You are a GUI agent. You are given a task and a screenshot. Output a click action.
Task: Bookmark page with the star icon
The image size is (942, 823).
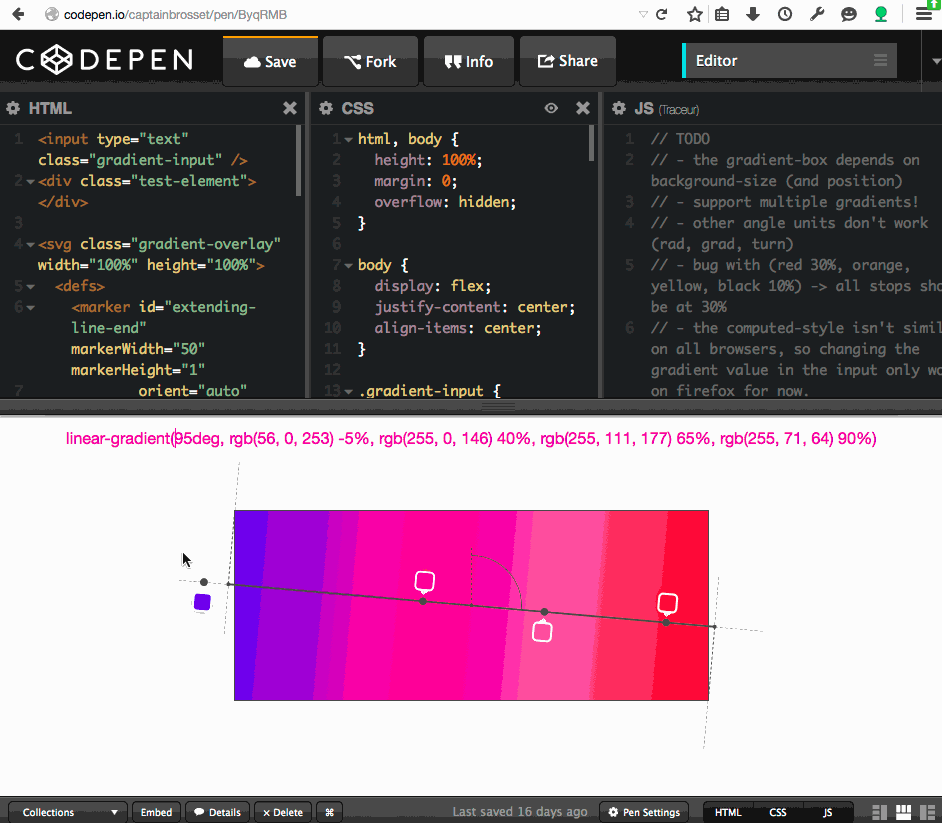[695, 15]
